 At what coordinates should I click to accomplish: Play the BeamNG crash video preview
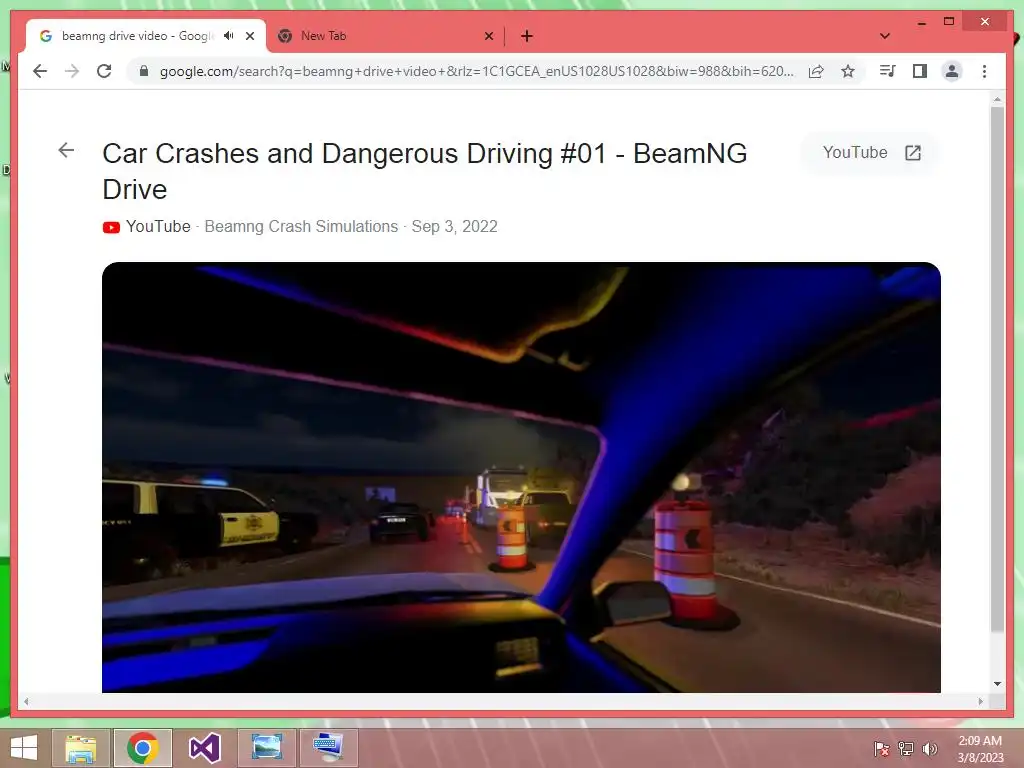(521, 477)
